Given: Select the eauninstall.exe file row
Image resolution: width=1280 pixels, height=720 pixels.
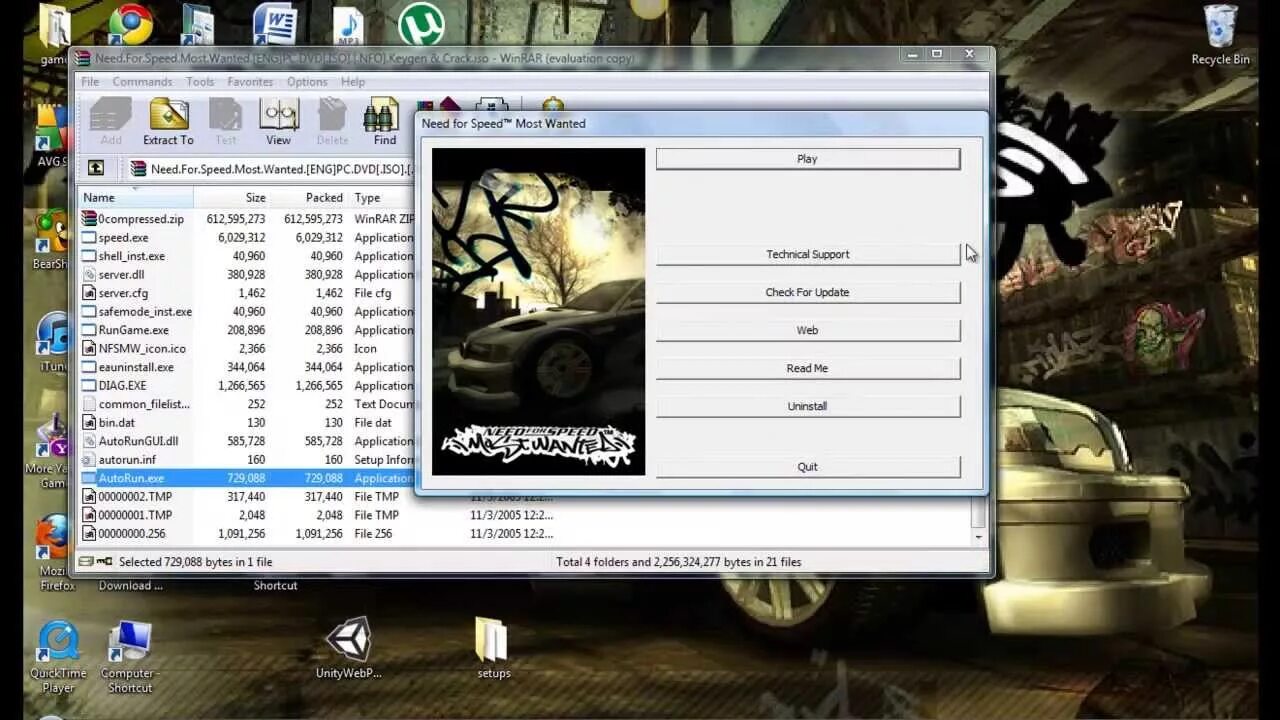Looking at the screenshot, I should click(x=247, y=367).
